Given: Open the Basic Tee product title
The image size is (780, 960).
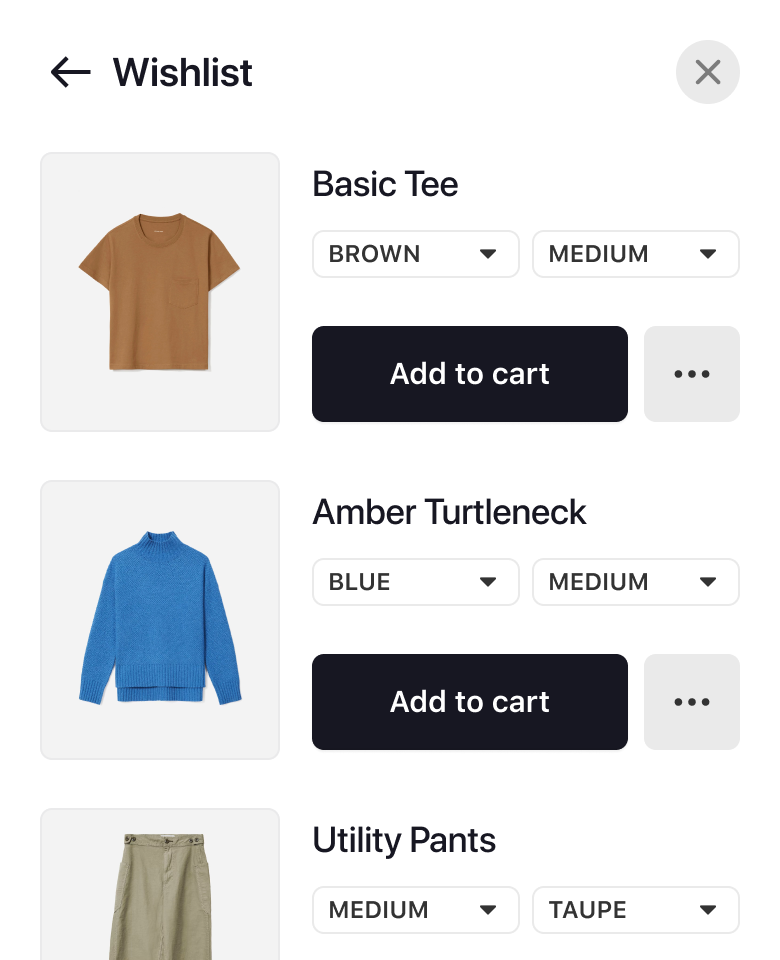Looking at the screenshot, I should click(385, 184).
